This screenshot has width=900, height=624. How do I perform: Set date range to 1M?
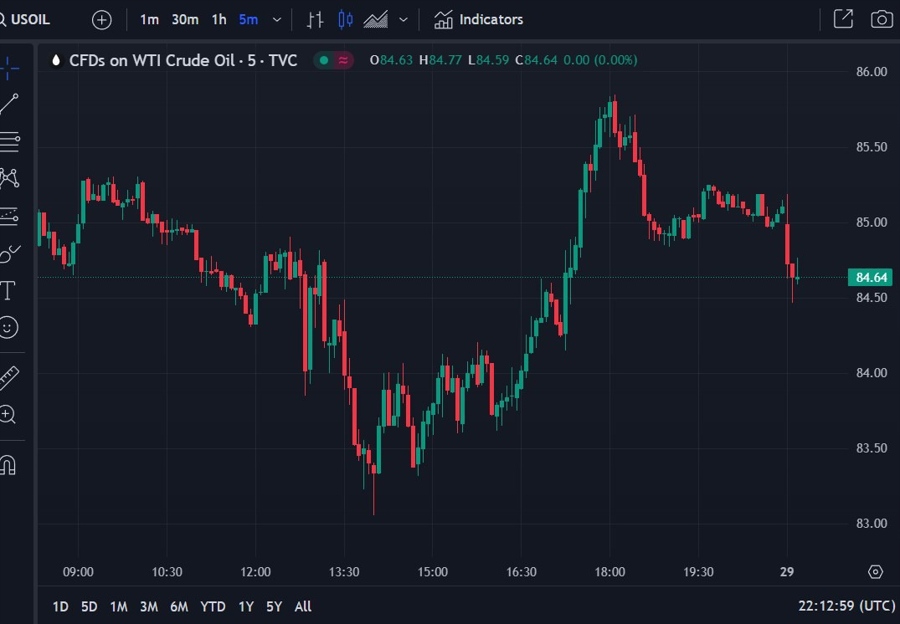pyautogui.click(x=119, y=607)
